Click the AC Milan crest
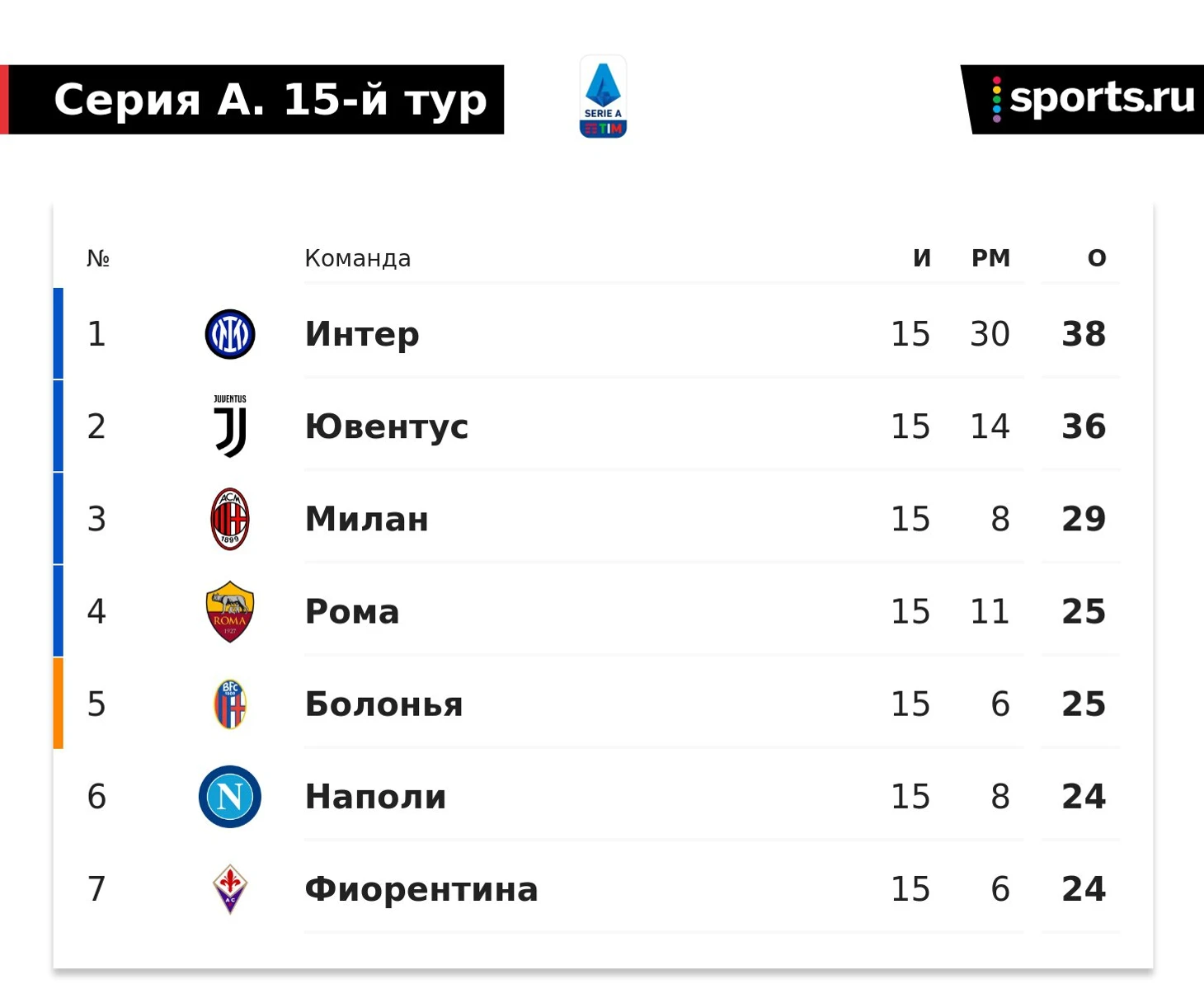This screenshot has height=1008, width=1204. click(230, 519)
